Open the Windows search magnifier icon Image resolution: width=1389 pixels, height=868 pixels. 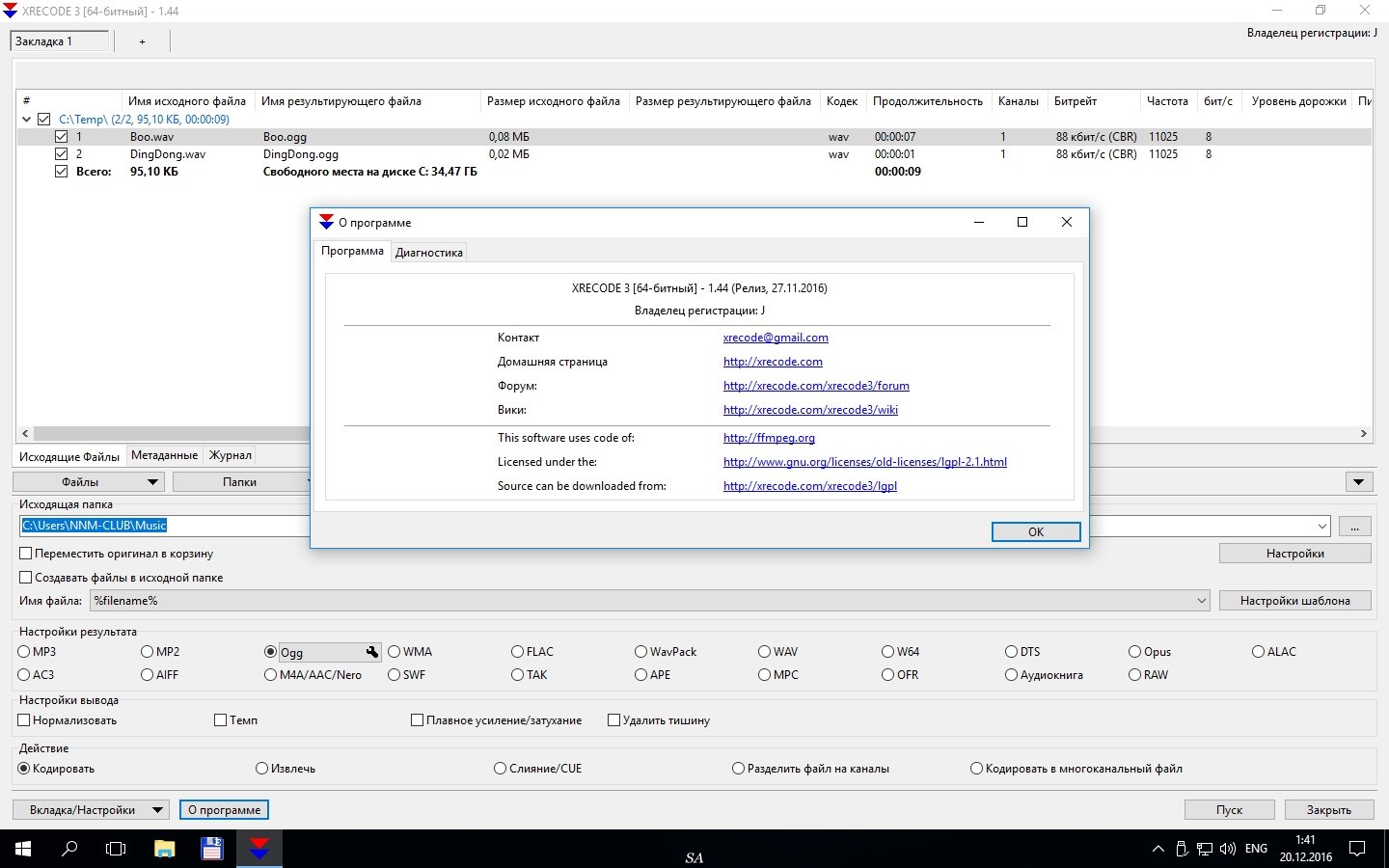pyautogui.click(x=69, y=849)
